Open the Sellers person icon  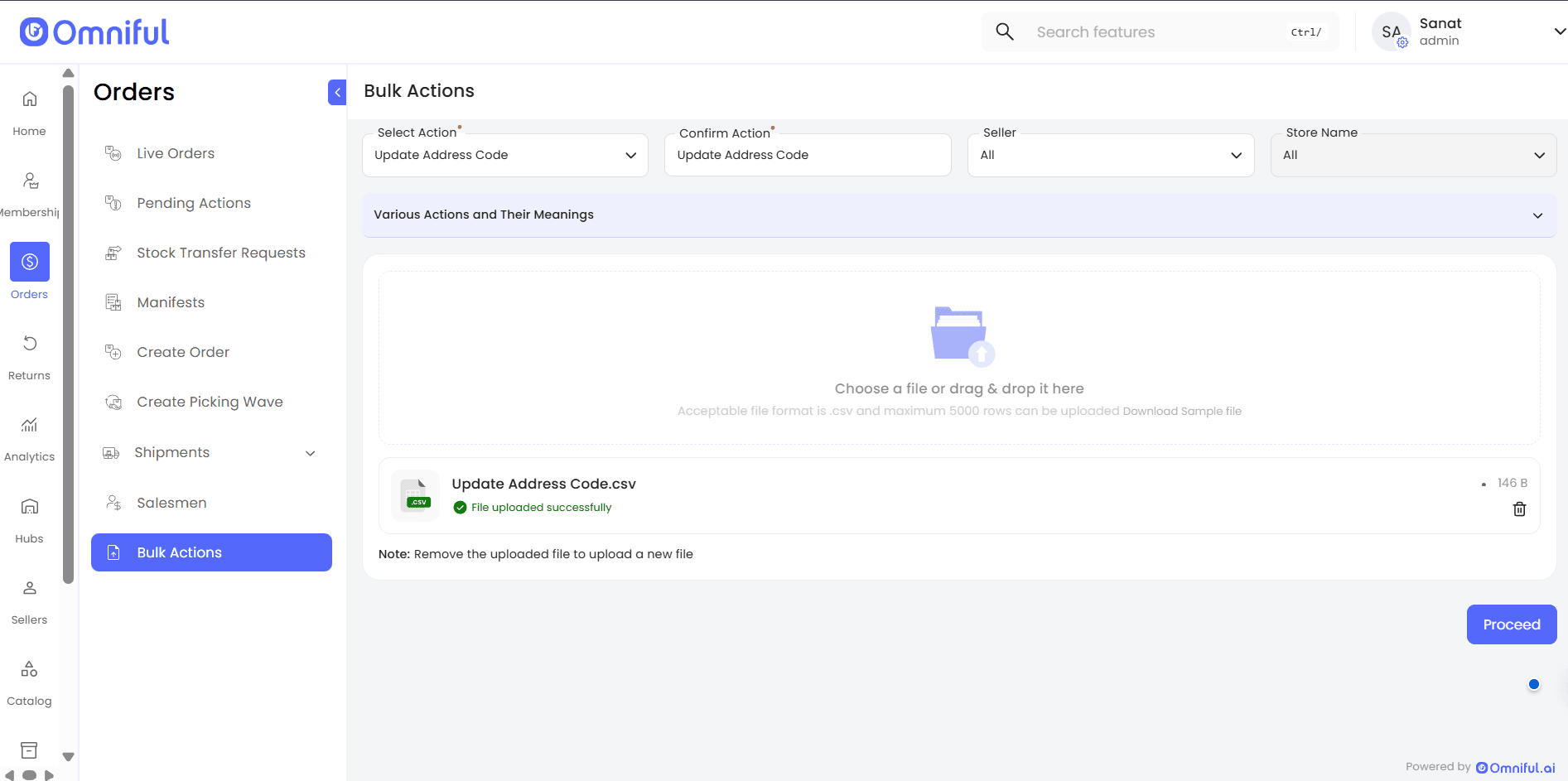[x=30, y=588]
